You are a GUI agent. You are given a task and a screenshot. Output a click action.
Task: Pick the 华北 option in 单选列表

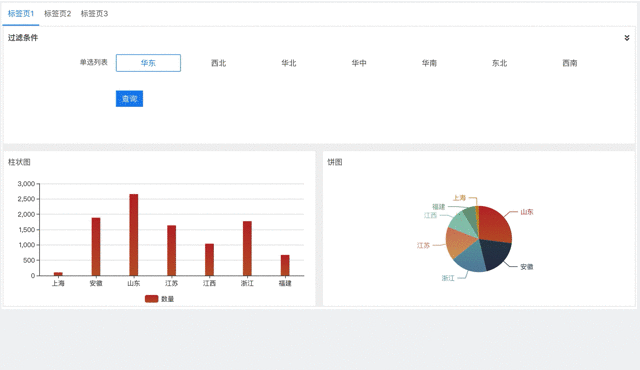click(289, 63)
